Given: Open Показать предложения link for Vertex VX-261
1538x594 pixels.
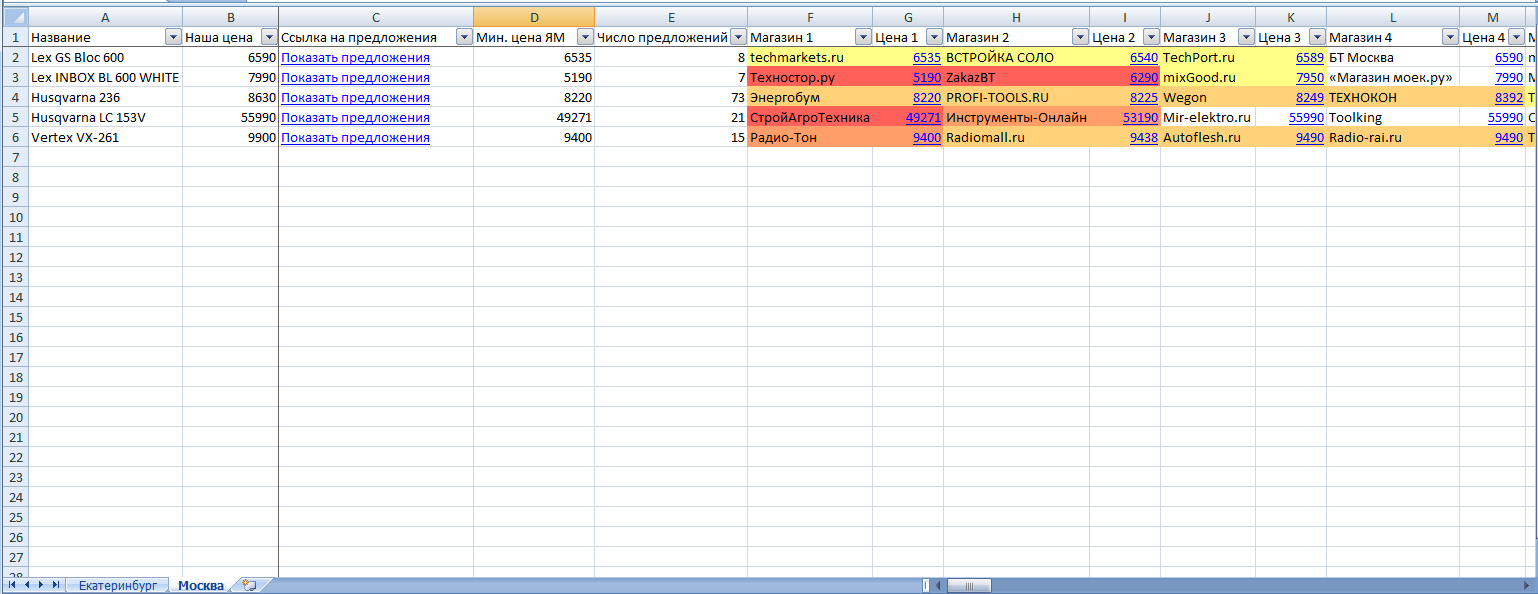Looking at the screenshot, I should 355,137.
